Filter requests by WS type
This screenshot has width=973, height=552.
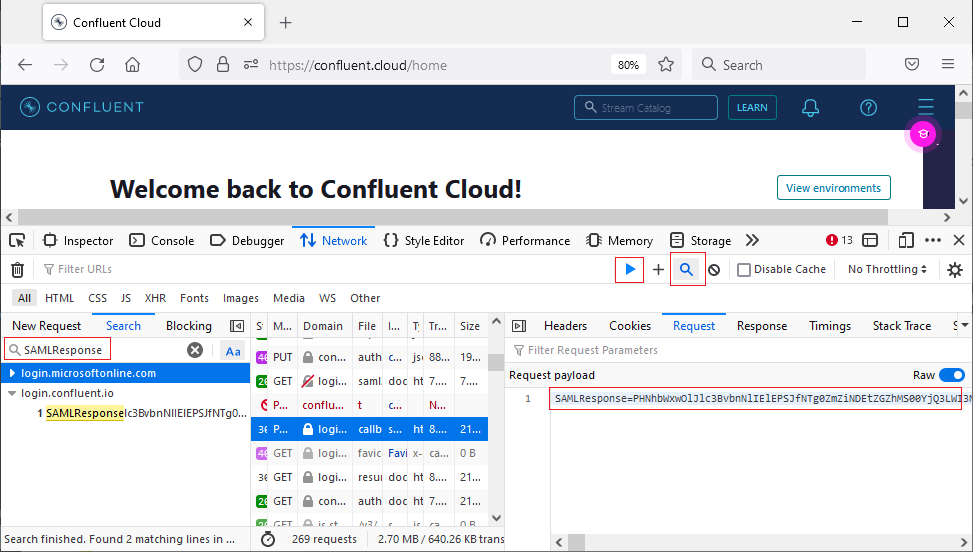click(328, 298)
